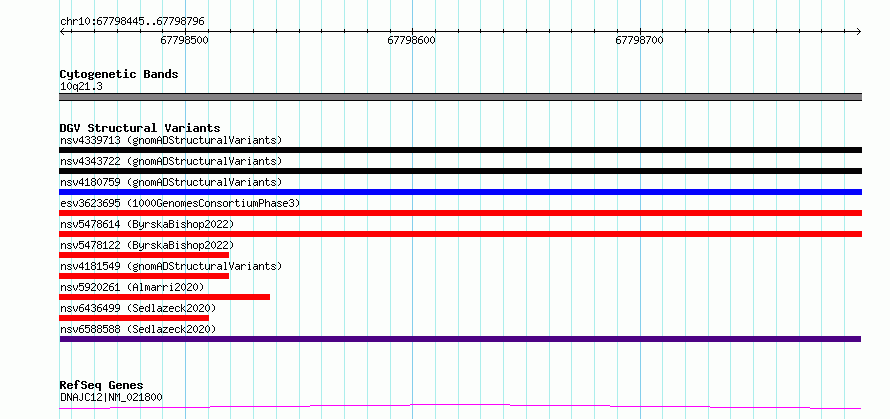Select the red esv3623695 variant bar
Screen dimensions: 890x419
tap(460, 213)
